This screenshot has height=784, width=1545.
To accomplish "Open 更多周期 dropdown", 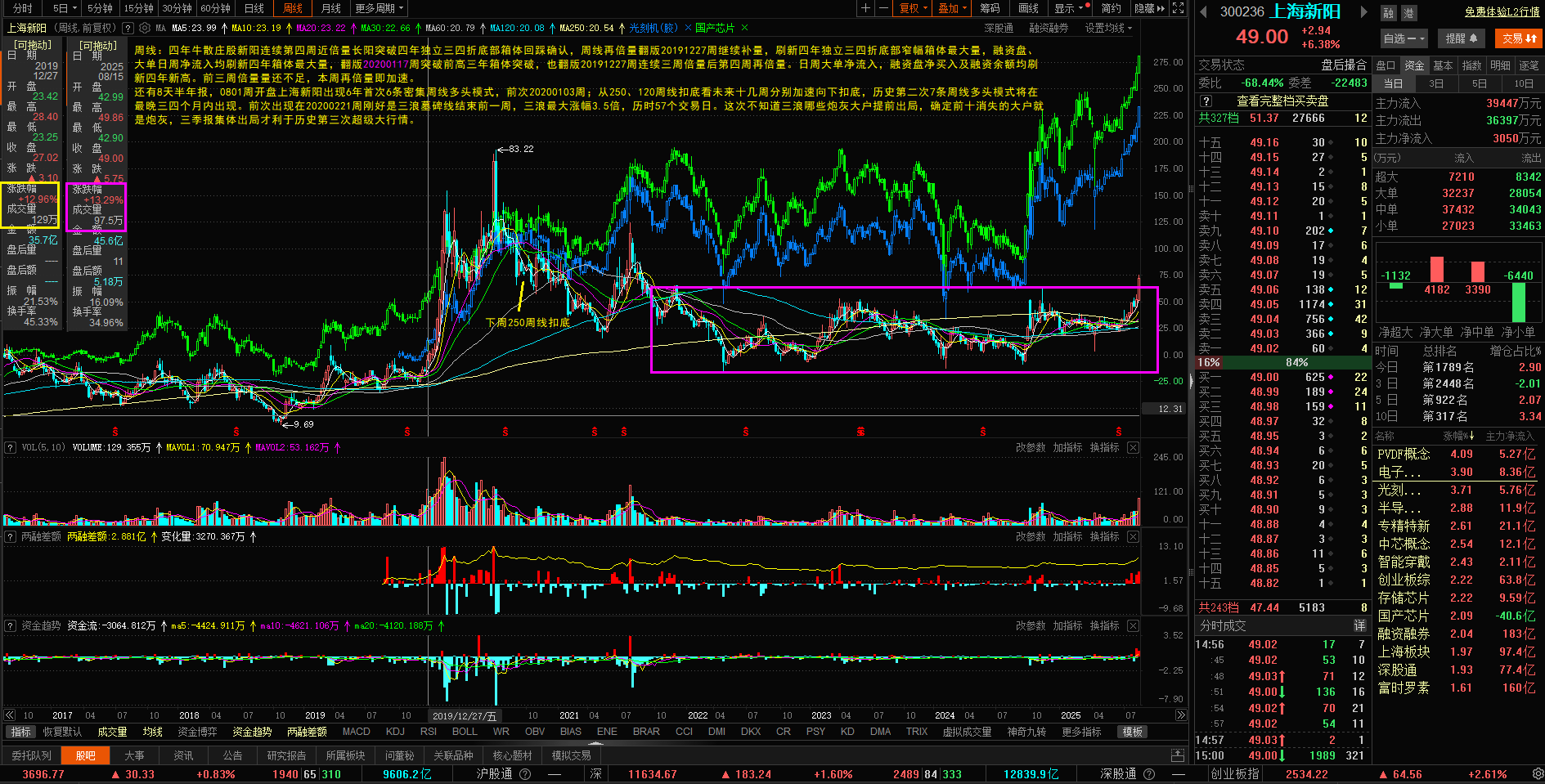I will click(380, 8).
